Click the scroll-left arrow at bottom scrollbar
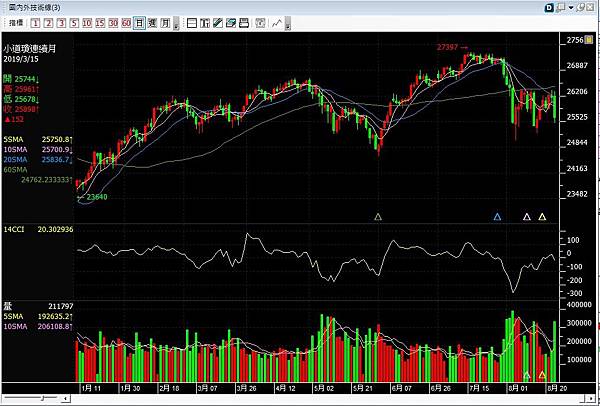 (67, 398)
